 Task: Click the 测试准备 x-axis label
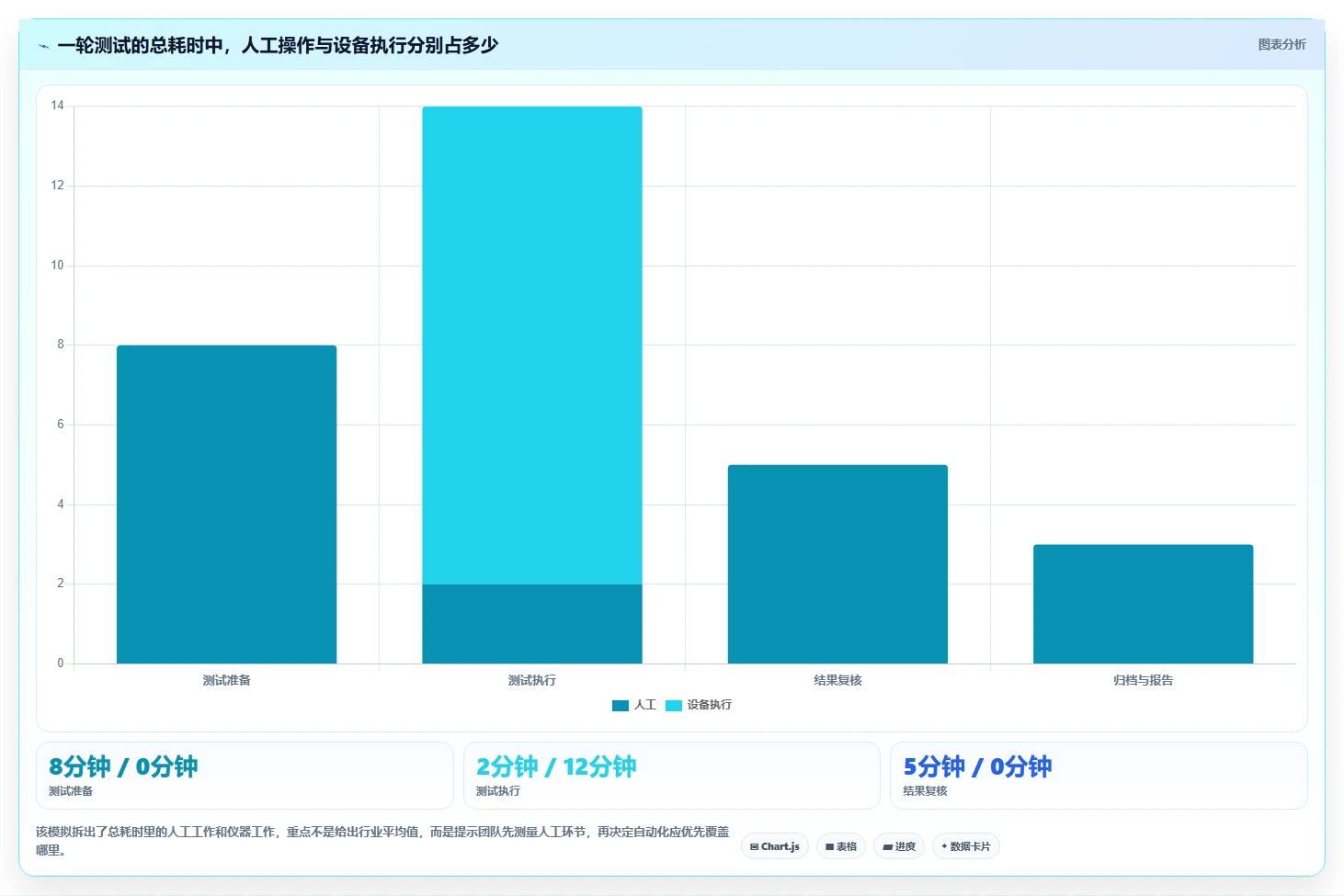pos(227,680)
